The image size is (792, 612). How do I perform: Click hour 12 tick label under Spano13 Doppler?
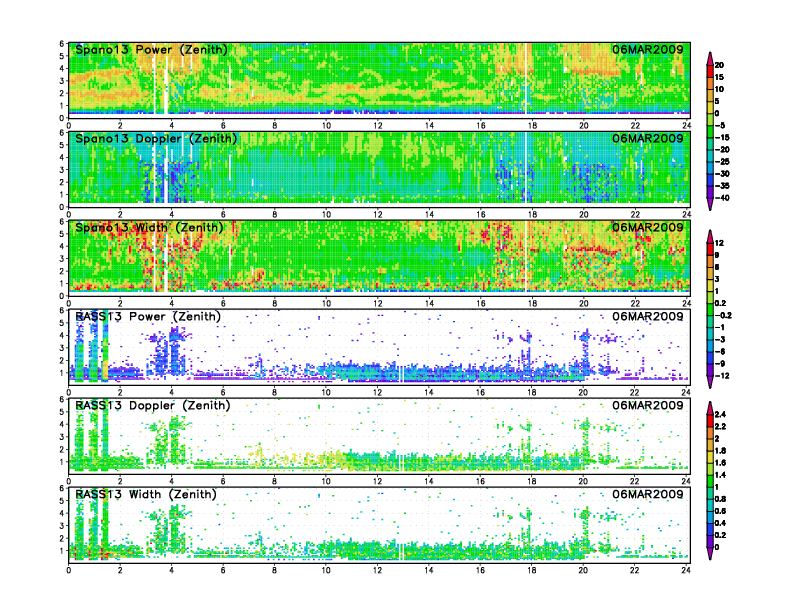point(377,215)
